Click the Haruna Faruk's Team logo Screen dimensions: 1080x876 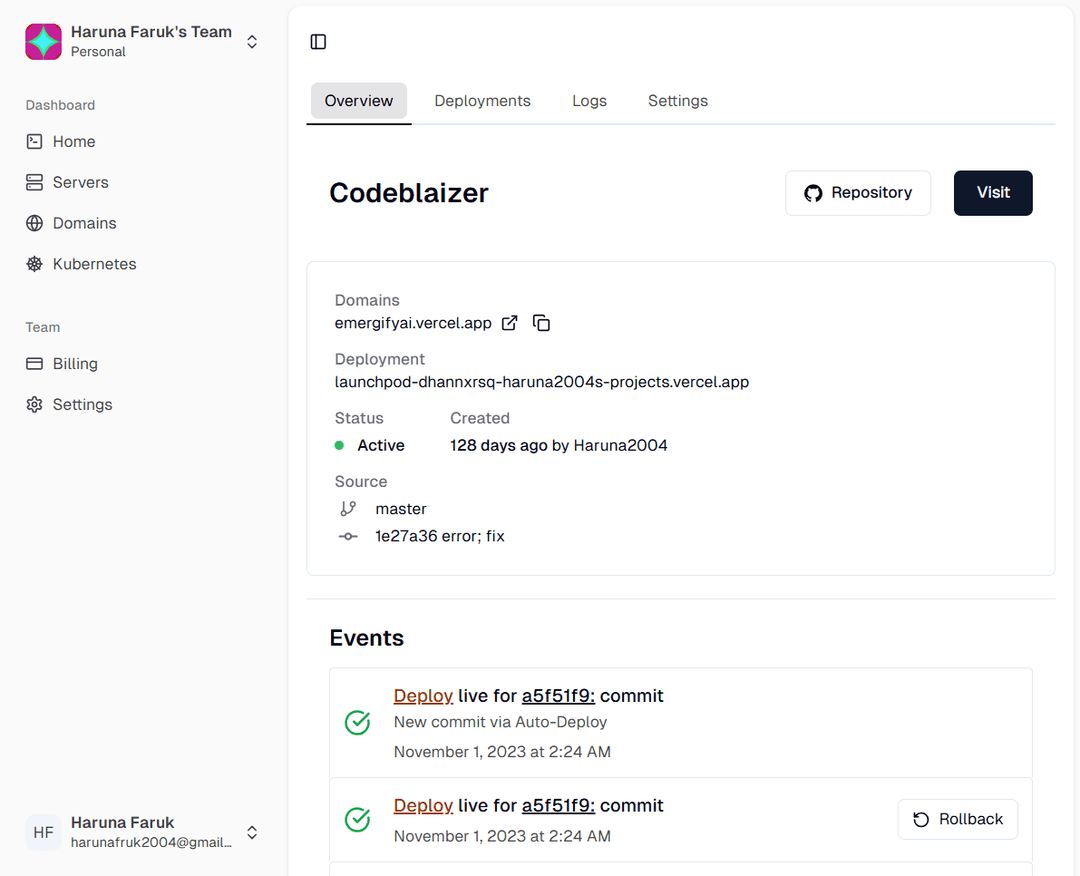(43, 41)
